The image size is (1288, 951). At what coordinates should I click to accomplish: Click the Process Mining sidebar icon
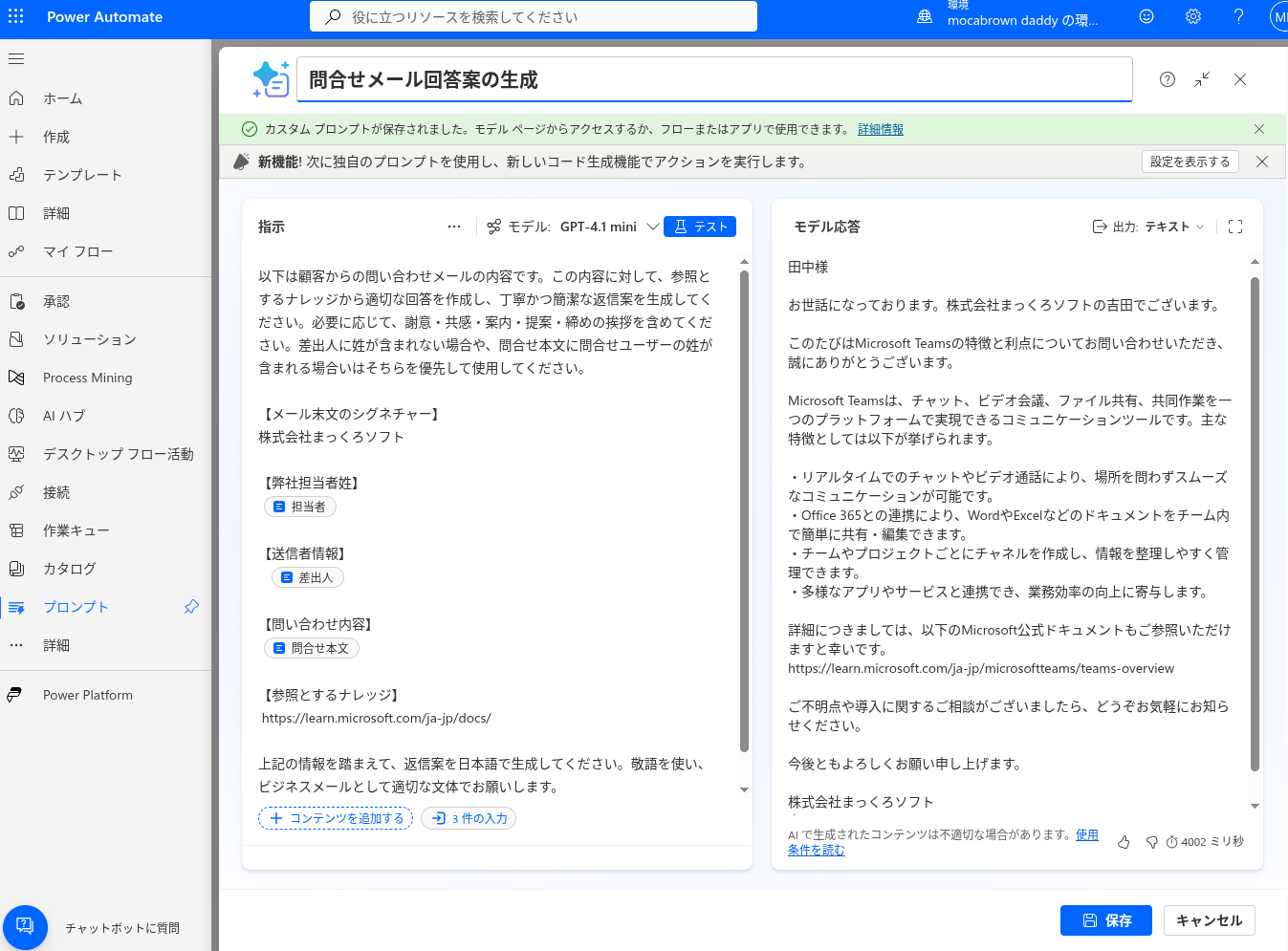[16, 378]
